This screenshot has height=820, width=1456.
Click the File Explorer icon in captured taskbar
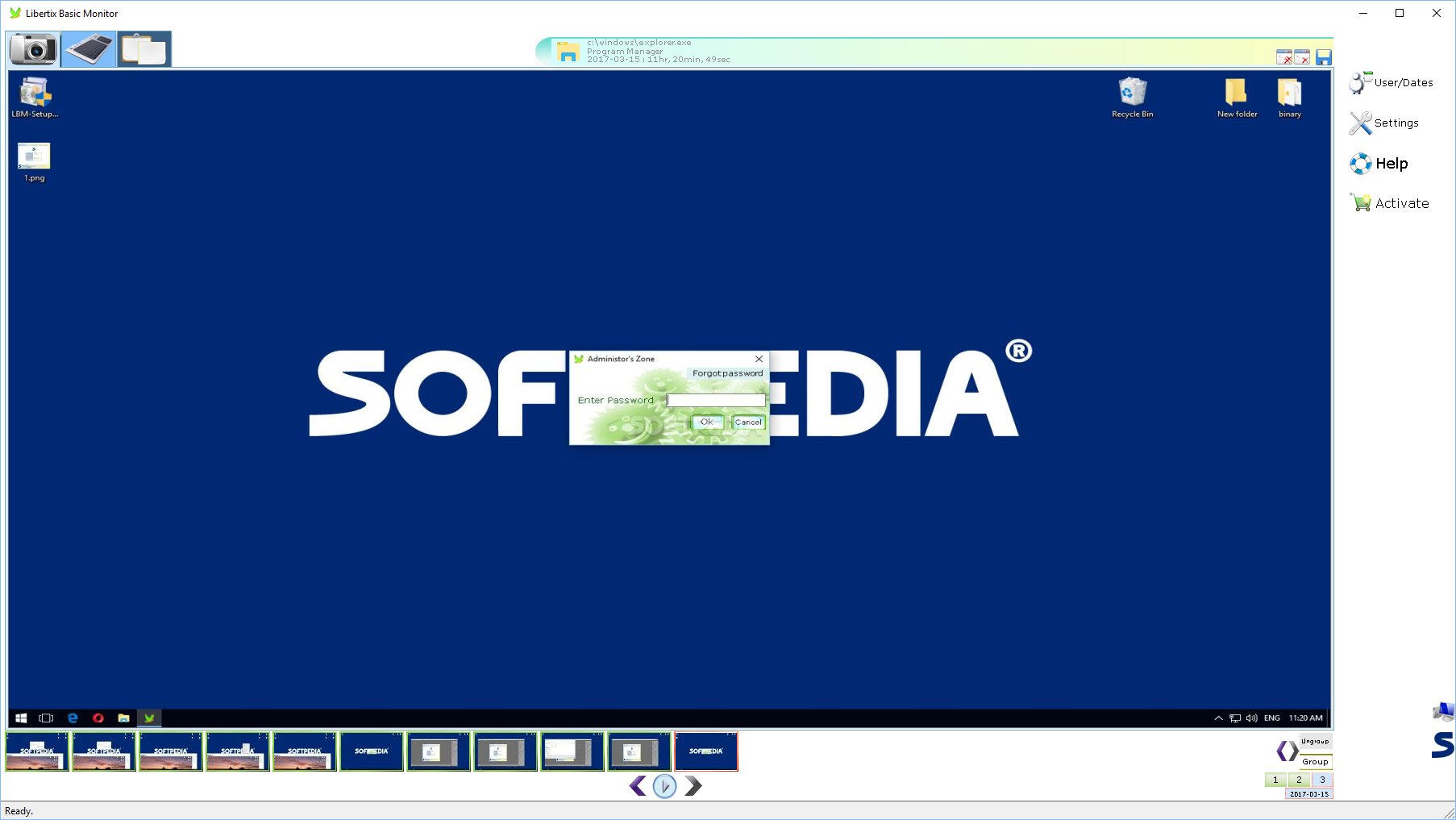click(x=123, y=718)
